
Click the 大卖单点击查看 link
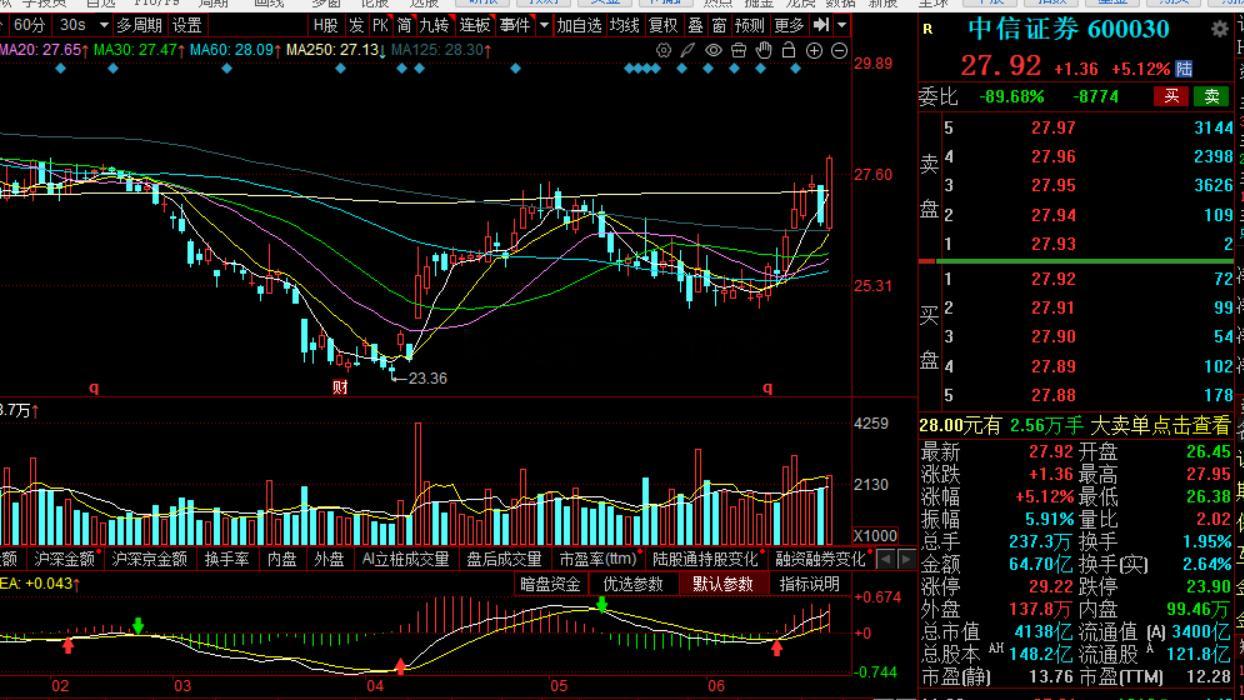pyautogui.click(x=1160, y=425)
